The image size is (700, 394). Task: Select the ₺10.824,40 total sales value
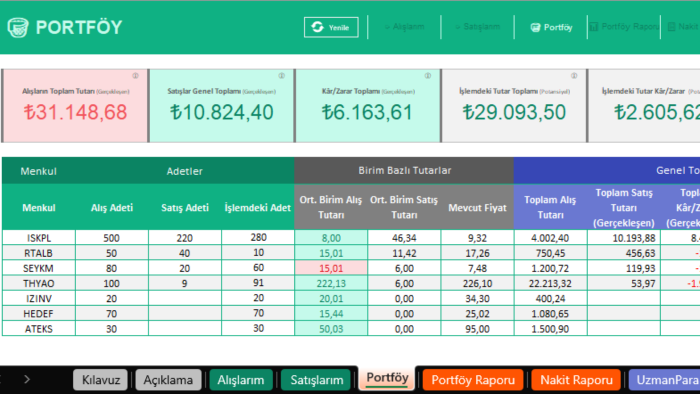pos(221,112)
